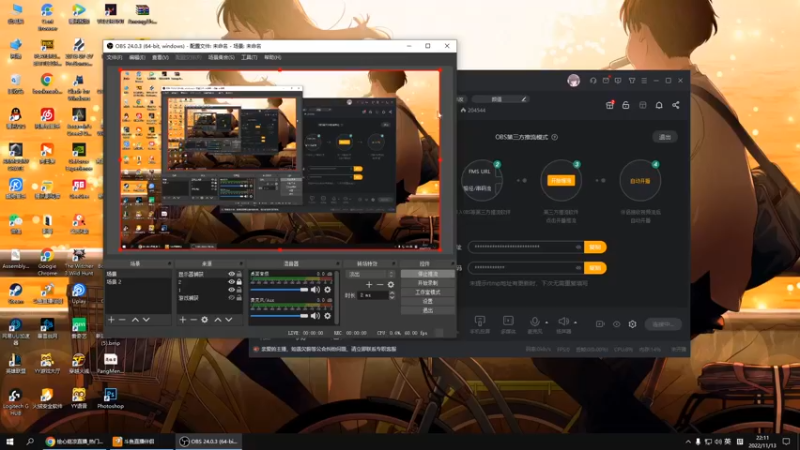Reveal the hidden stream key with the eye icon
This screenshot has width=800, height=450.
578,267
